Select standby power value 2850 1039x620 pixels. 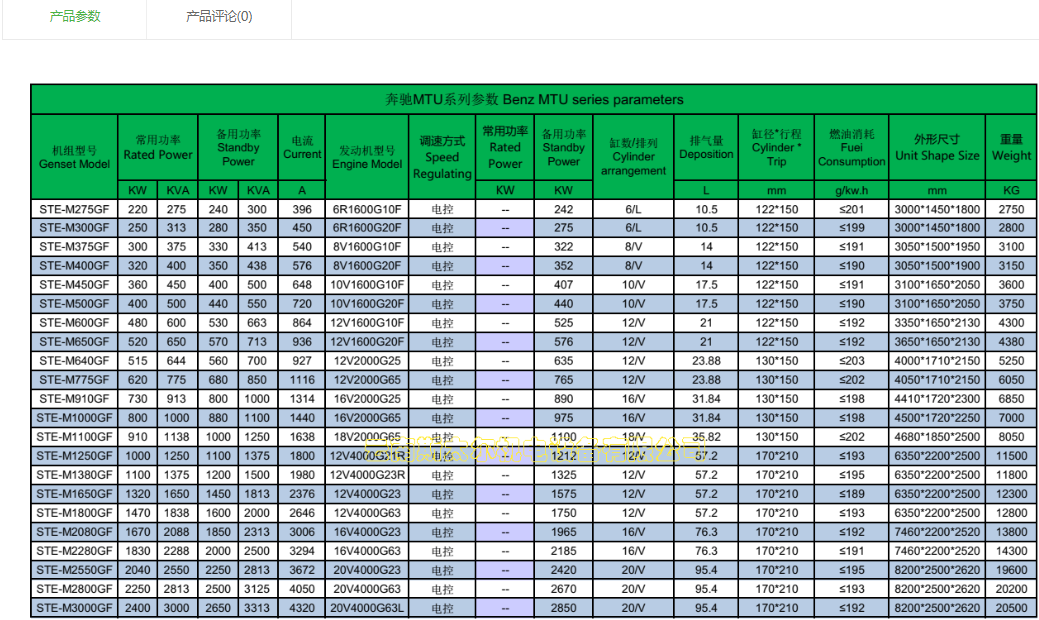coord(563,608)
